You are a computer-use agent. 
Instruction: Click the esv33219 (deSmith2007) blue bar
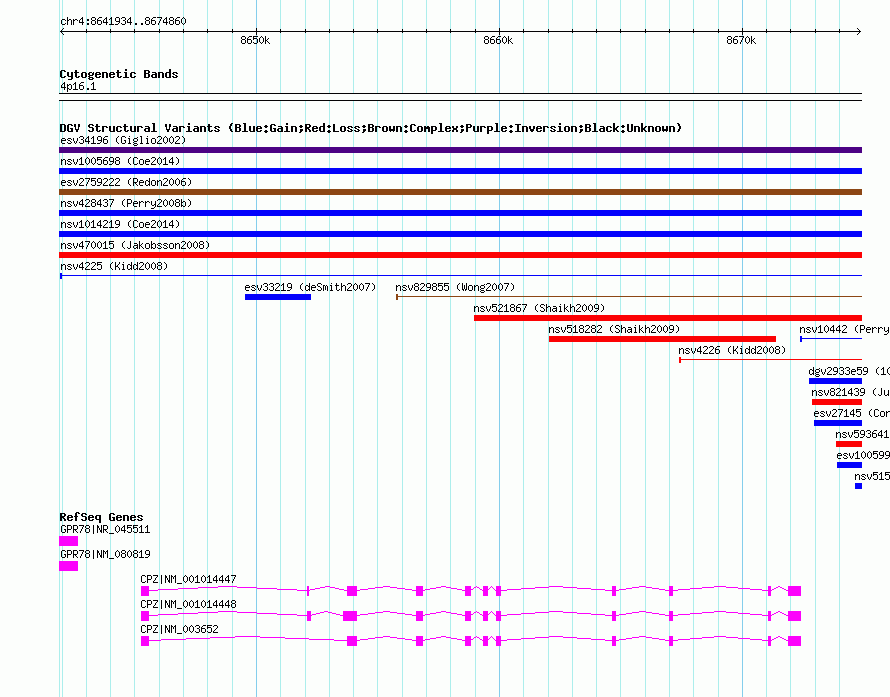pos(278,297)
